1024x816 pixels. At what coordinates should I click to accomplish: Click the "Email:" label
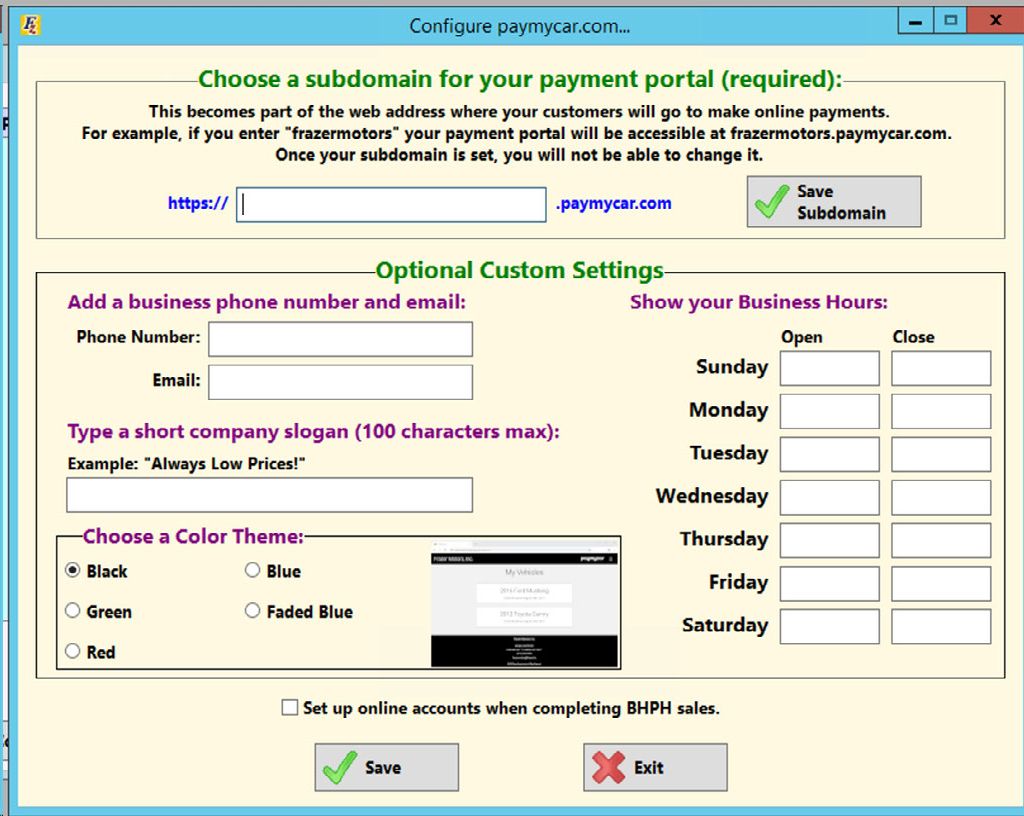tap(176, 380)
